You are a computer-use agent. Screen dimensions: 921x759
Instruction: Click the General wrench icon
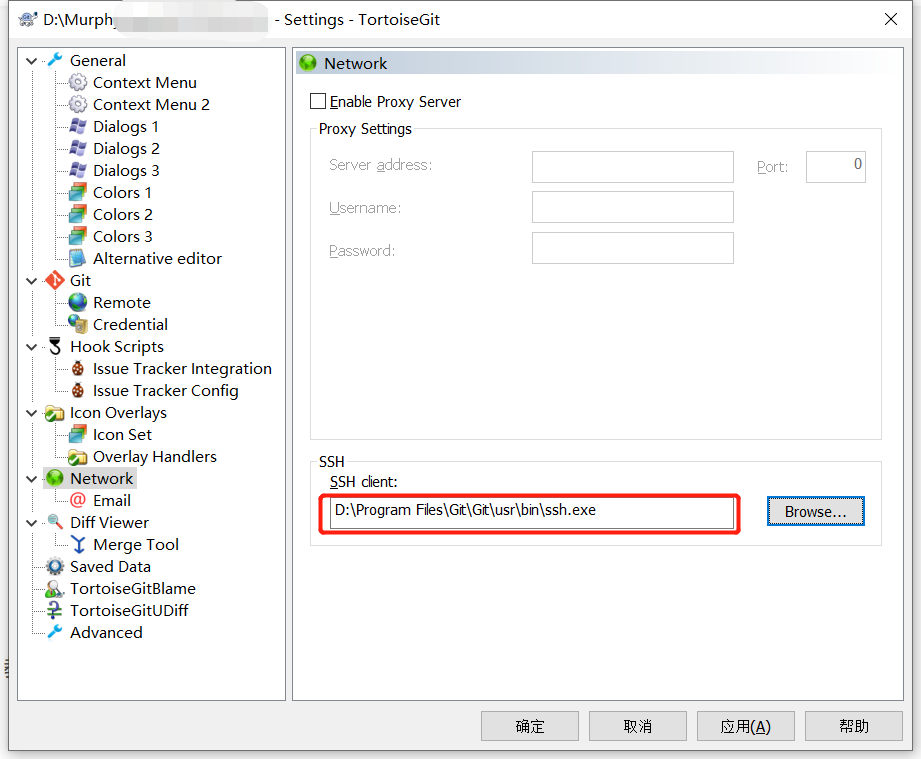[x=55, y=60]
